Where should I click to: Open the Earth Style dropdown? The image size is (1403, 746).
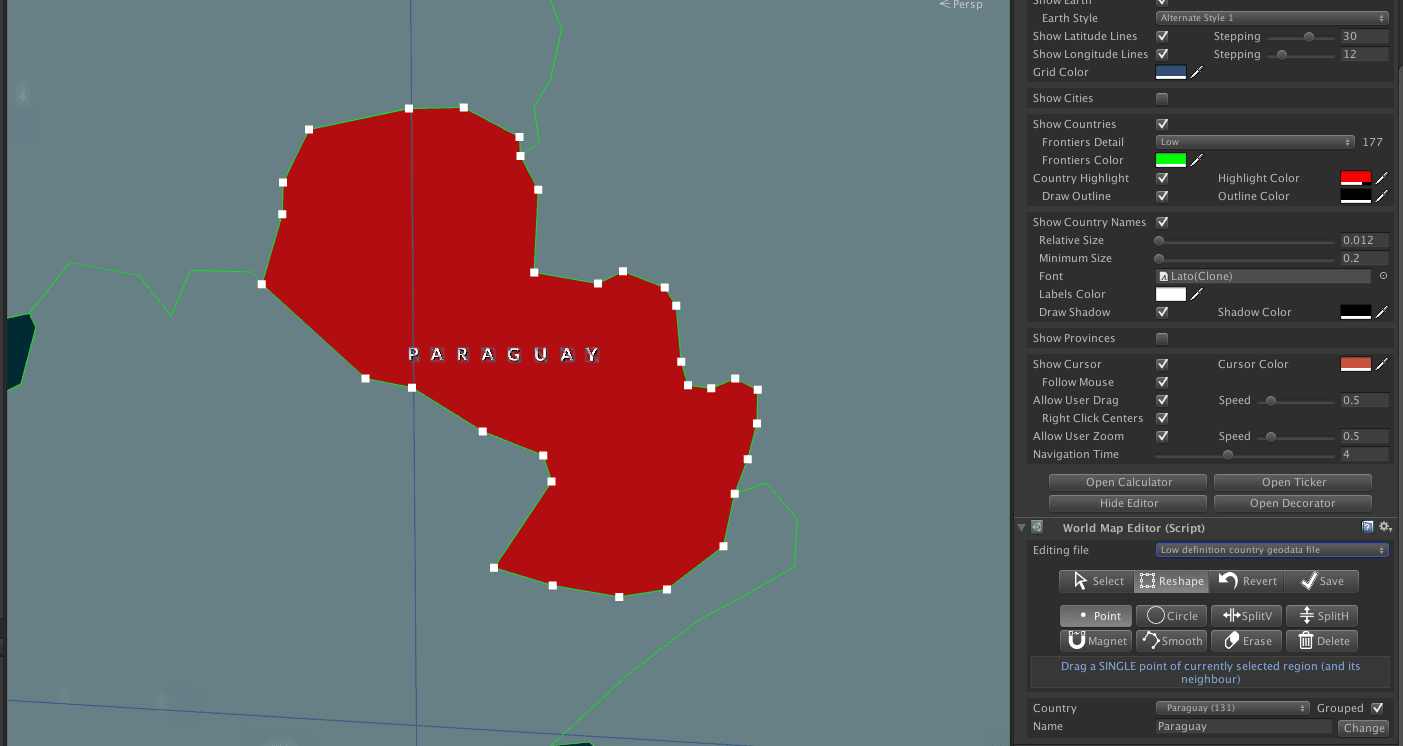coord(1272,18)
